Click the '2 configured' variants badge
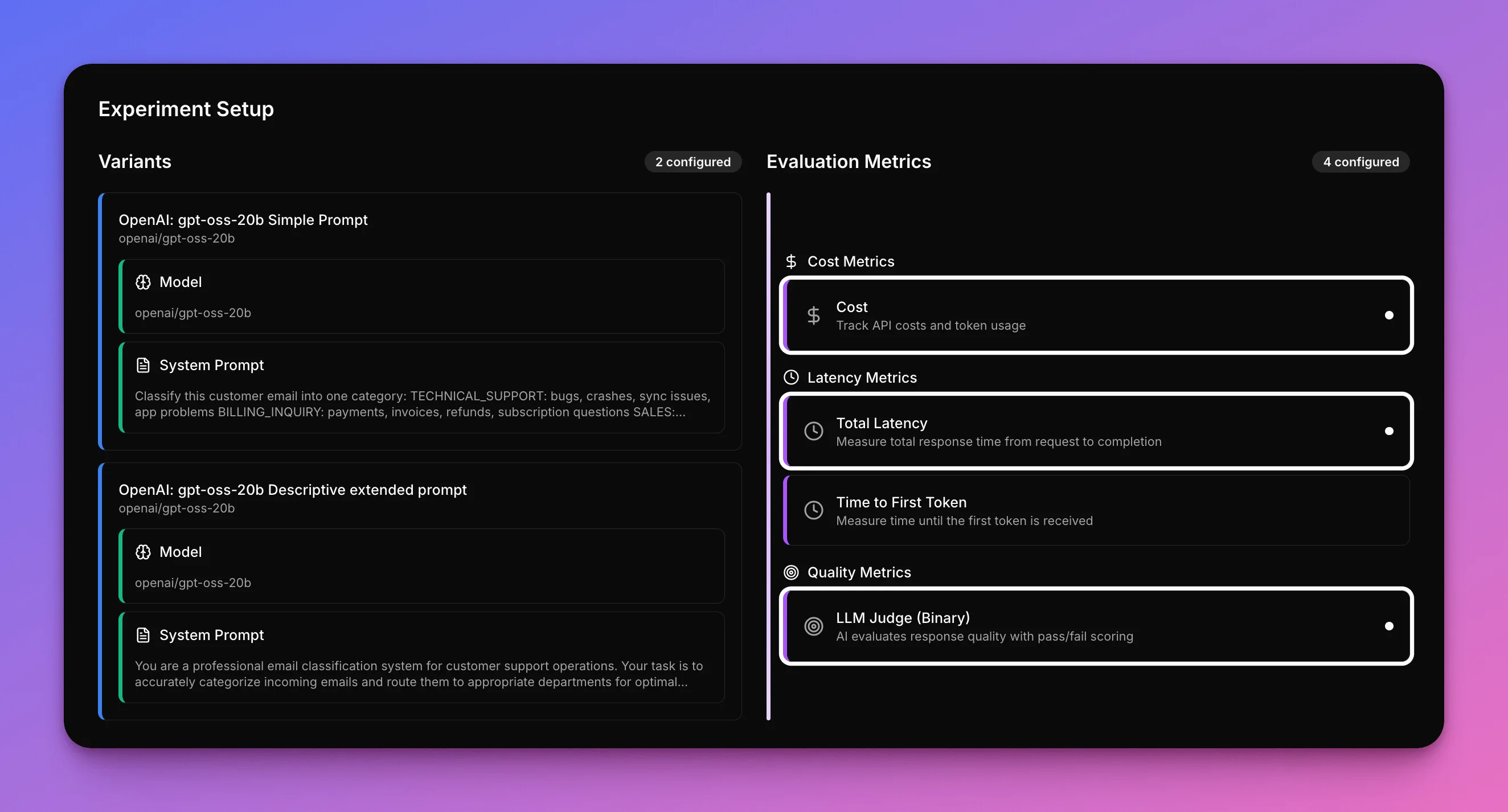This screenshot has width=1508, height=812. (692, 162)
